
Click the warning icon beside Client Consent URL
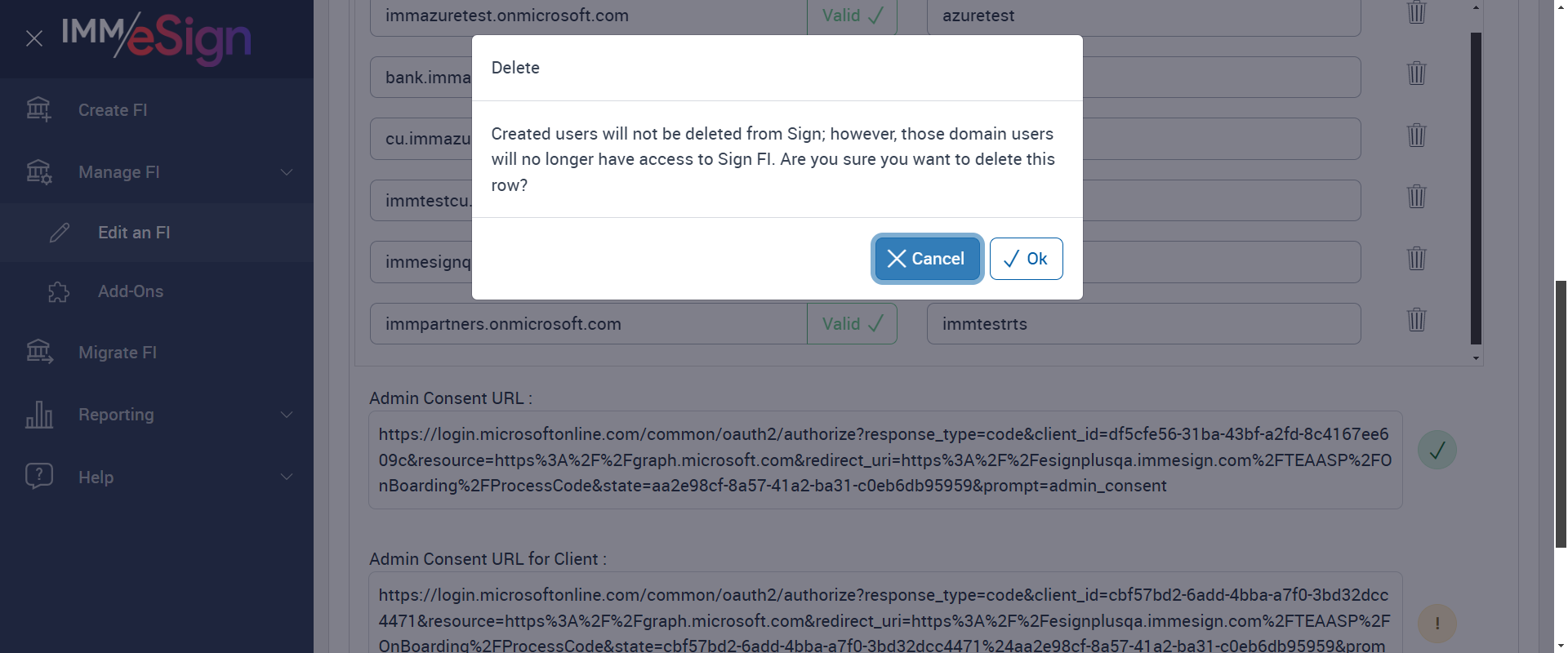point(1437,624)
